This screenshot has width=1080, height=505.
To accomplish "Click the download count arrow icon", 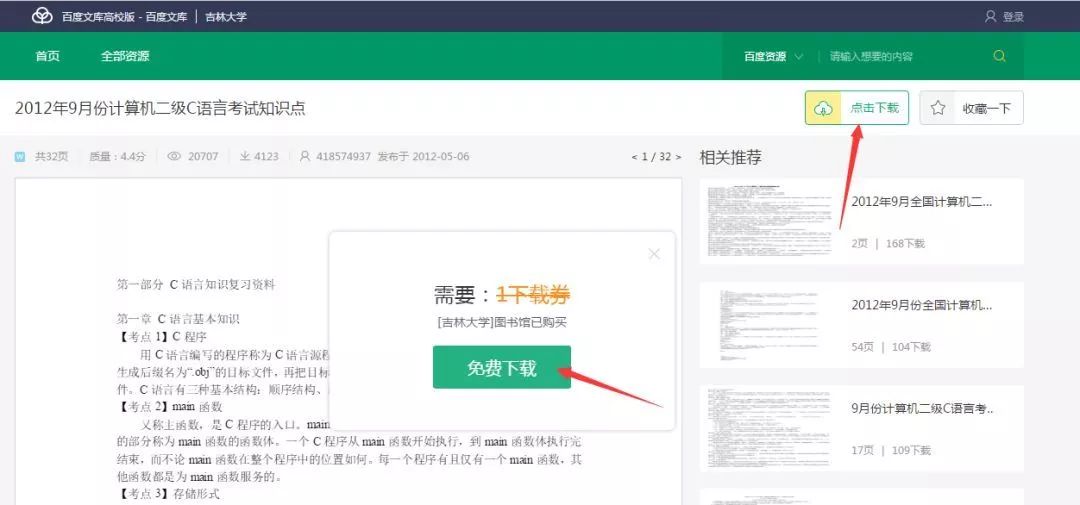I will point(244,157).
